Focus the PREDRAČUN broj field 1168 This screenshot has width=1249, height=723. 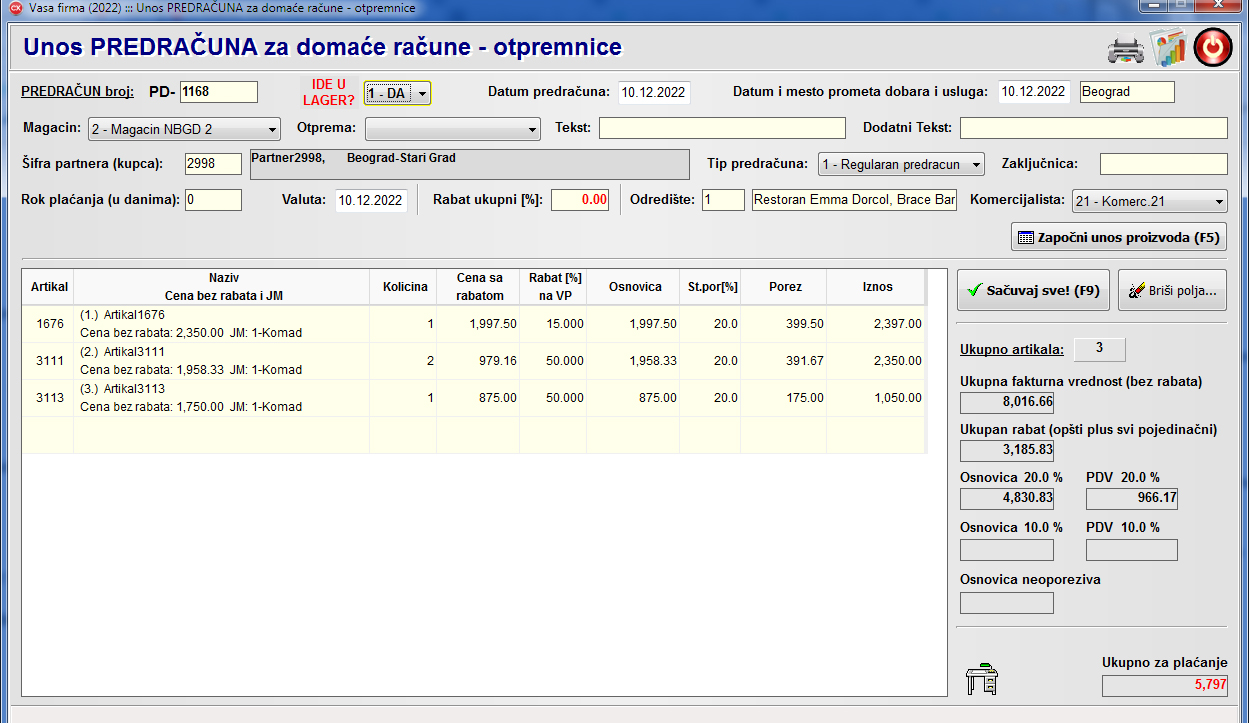coord(219,92)
